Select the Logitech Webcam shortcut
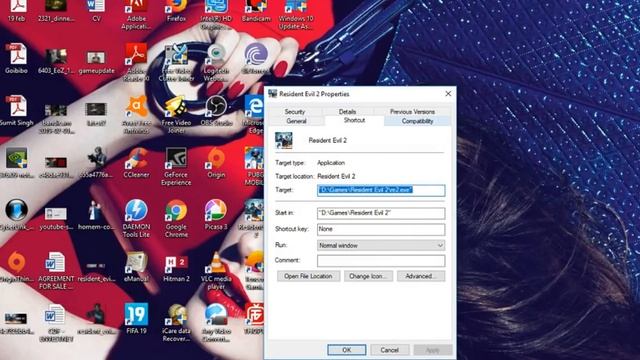The width and height of the screenshot is (640, 360). click(216, 62)
